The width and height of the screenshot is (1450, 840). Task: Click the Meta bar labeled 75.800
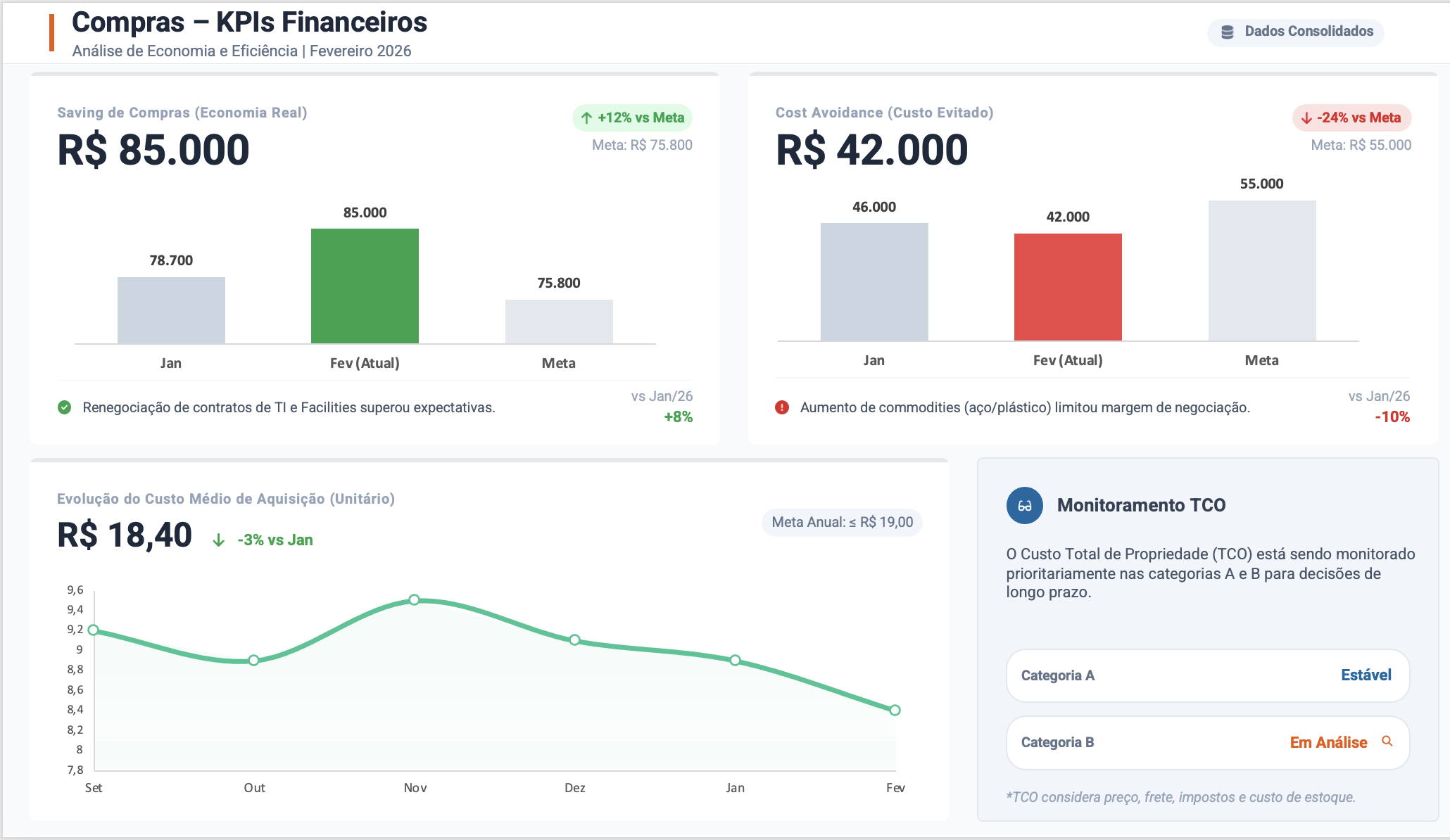tap(559, 322)
